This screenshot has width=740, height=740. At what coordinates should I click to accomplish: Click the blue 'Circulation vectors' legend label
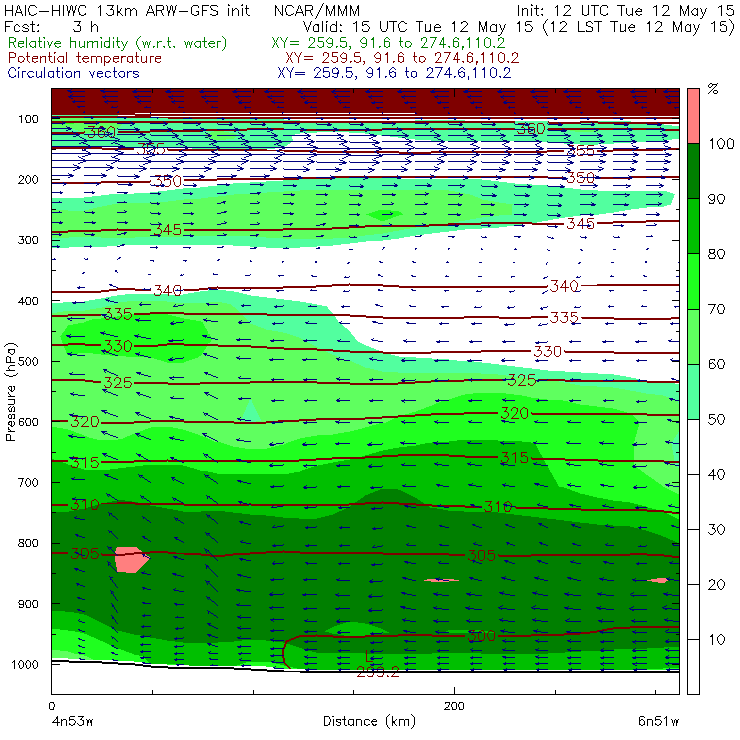coord(73,73)
